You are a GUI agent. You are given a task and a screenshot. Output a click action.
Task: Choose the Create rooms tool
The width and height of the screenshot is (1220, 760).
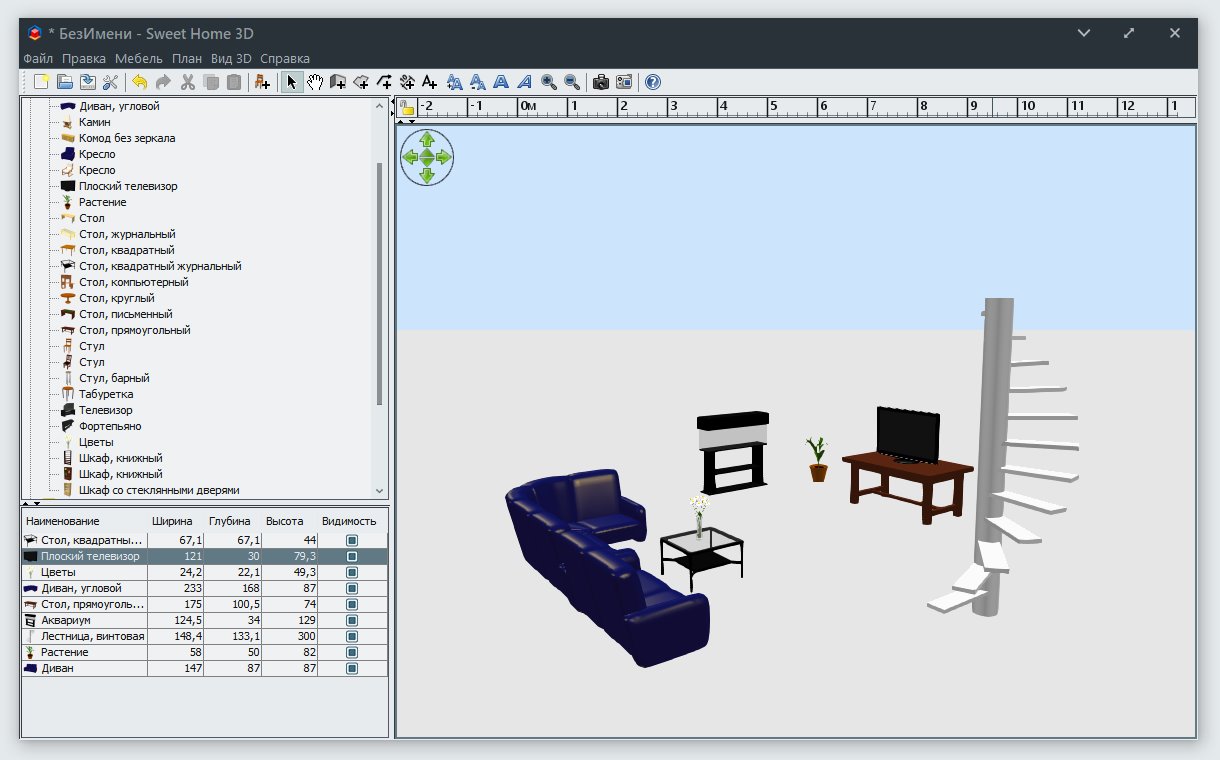(x=361, y=82)
